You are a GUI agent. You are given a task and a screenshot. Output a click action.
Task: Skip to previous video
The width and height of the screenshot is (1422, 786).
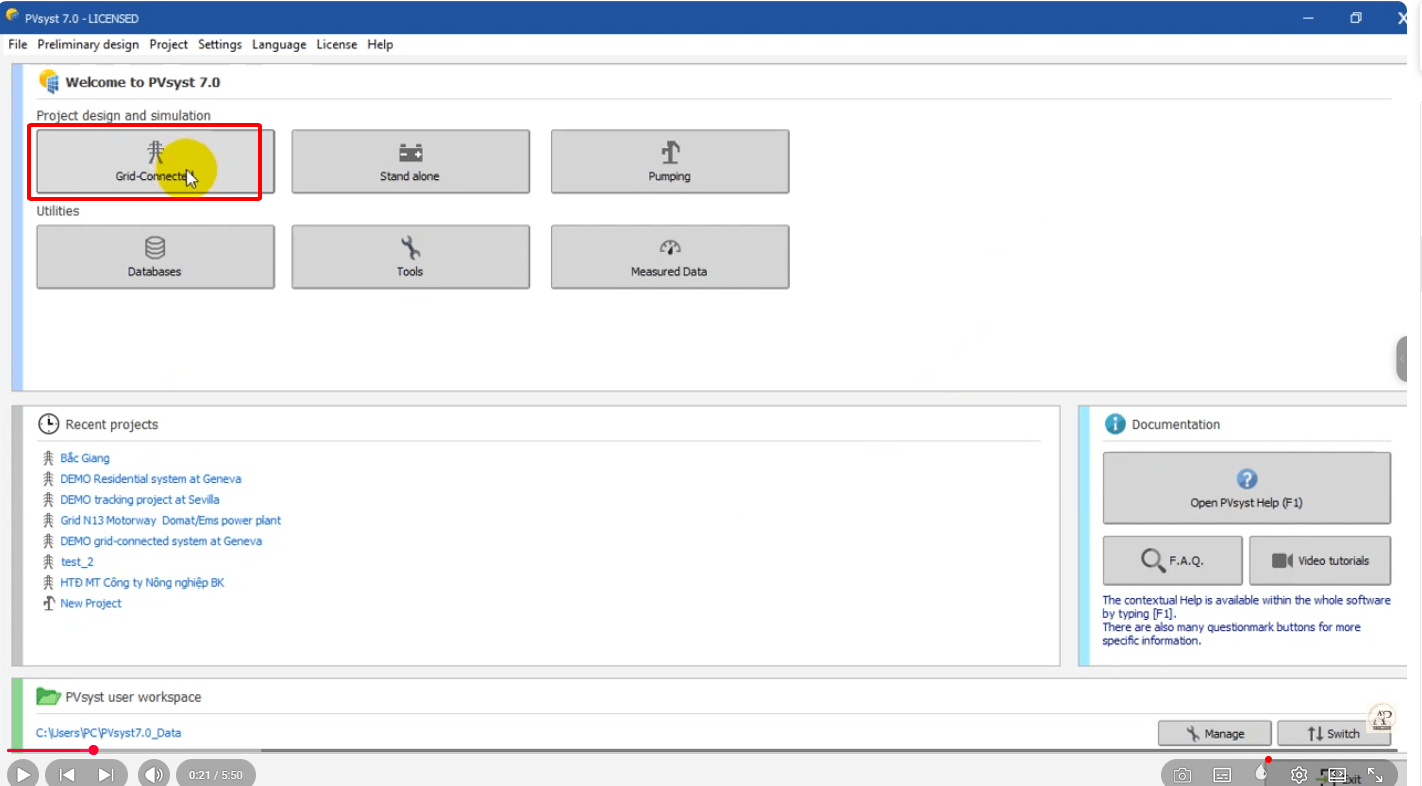[67, 774]
